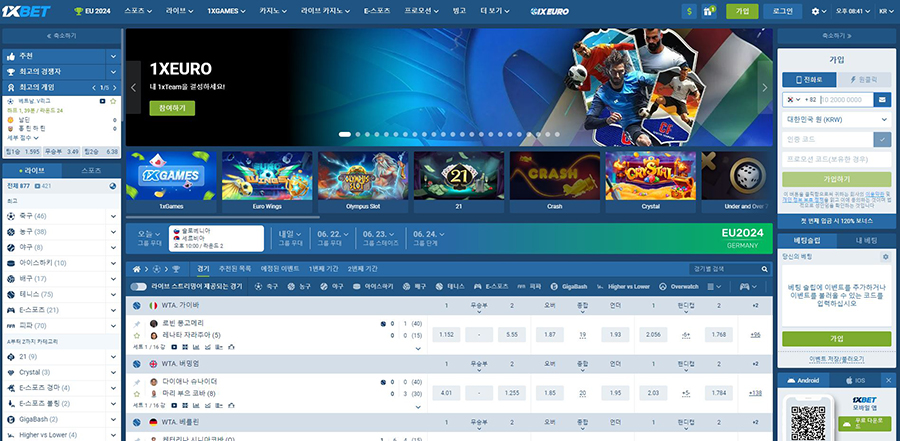
Task: Open the dollar payments icon in header
Action: pos(689,11)
